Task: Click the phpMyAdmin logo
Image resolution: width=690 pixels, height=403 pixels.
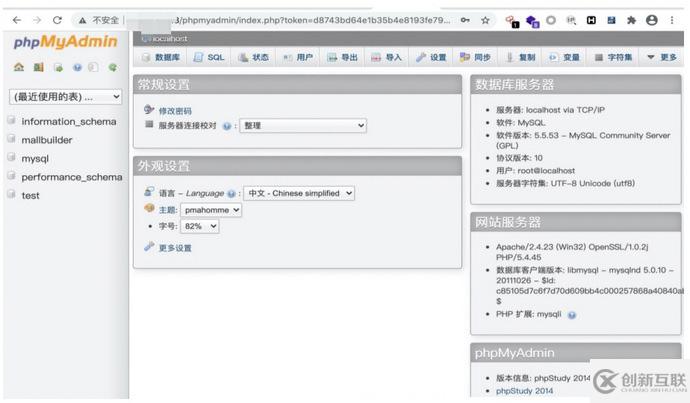Action: tap(65, 42)
